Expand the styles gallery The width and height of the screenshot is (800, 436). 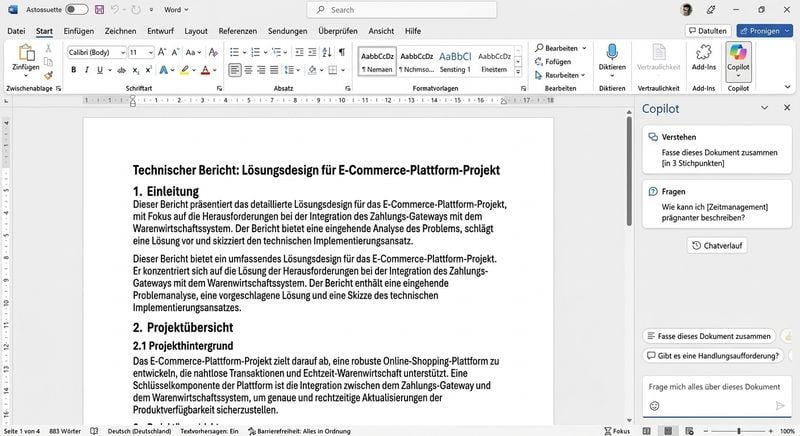(x=518, y=72)
